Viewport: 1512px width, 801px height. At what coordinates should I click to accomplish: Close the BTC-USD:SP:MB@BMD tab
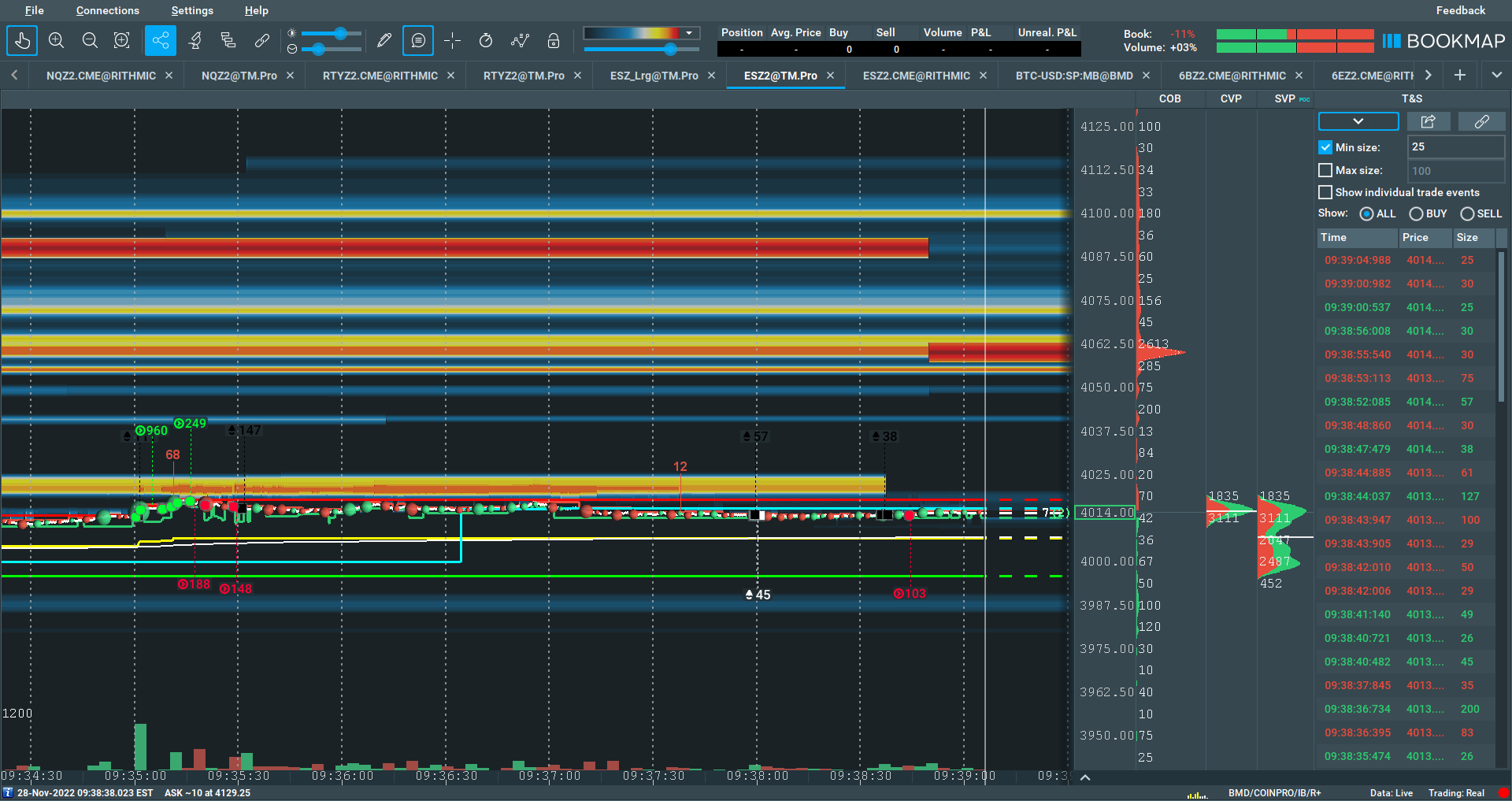(1146, 76)
